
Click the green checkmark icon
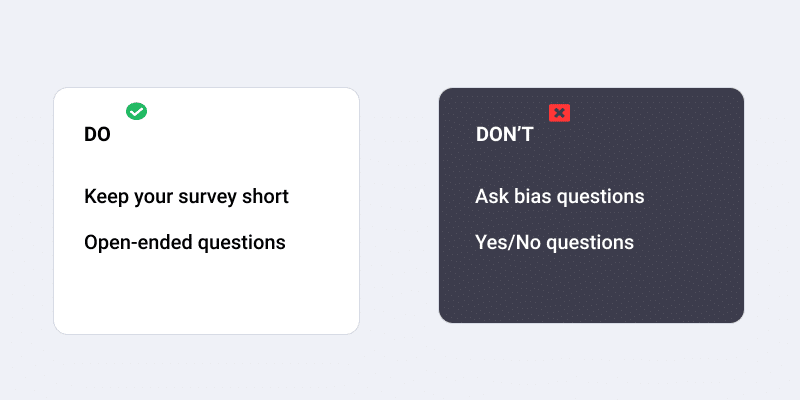[136, 111]
